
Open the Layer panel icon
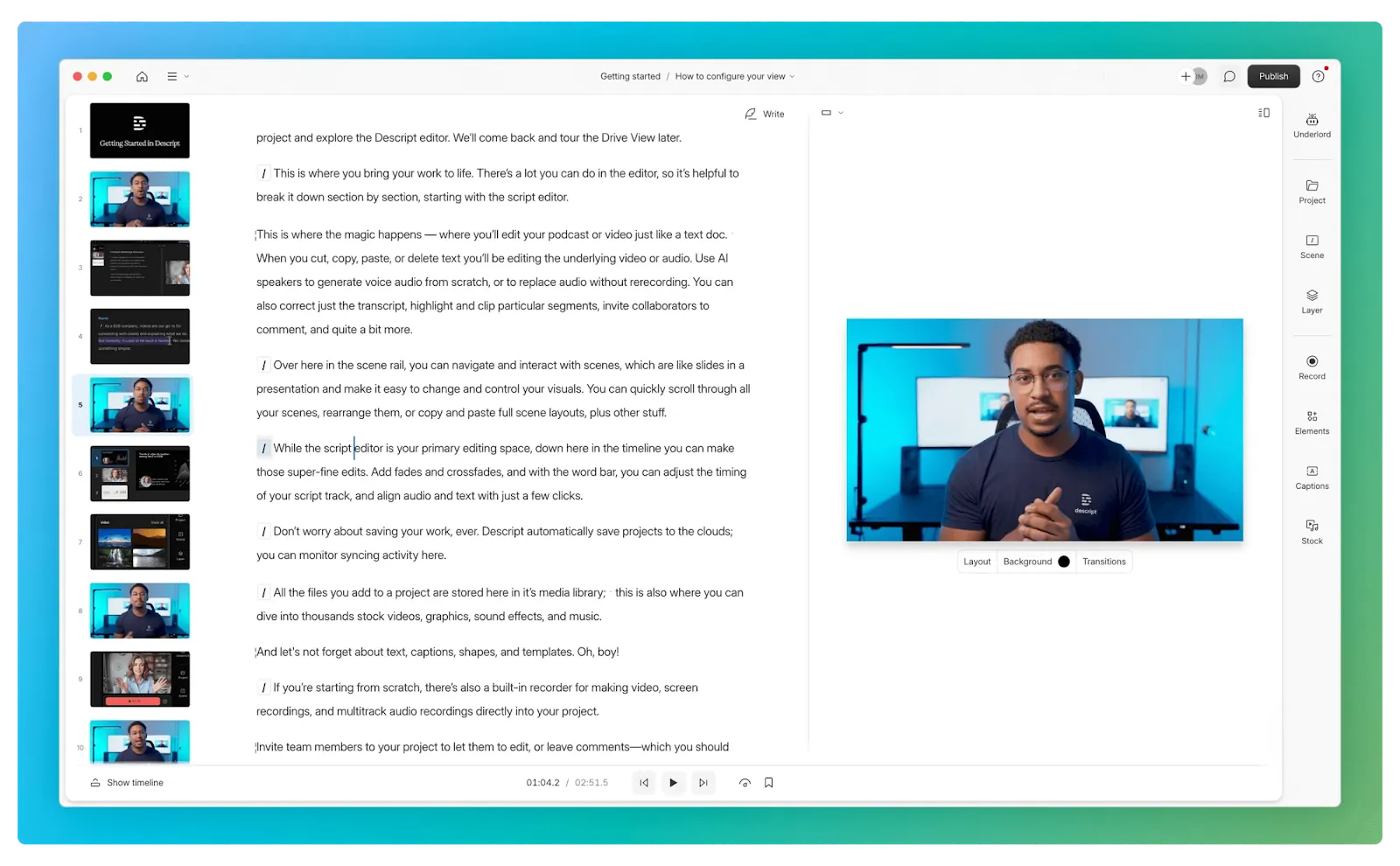click(x=1312, y=302)
